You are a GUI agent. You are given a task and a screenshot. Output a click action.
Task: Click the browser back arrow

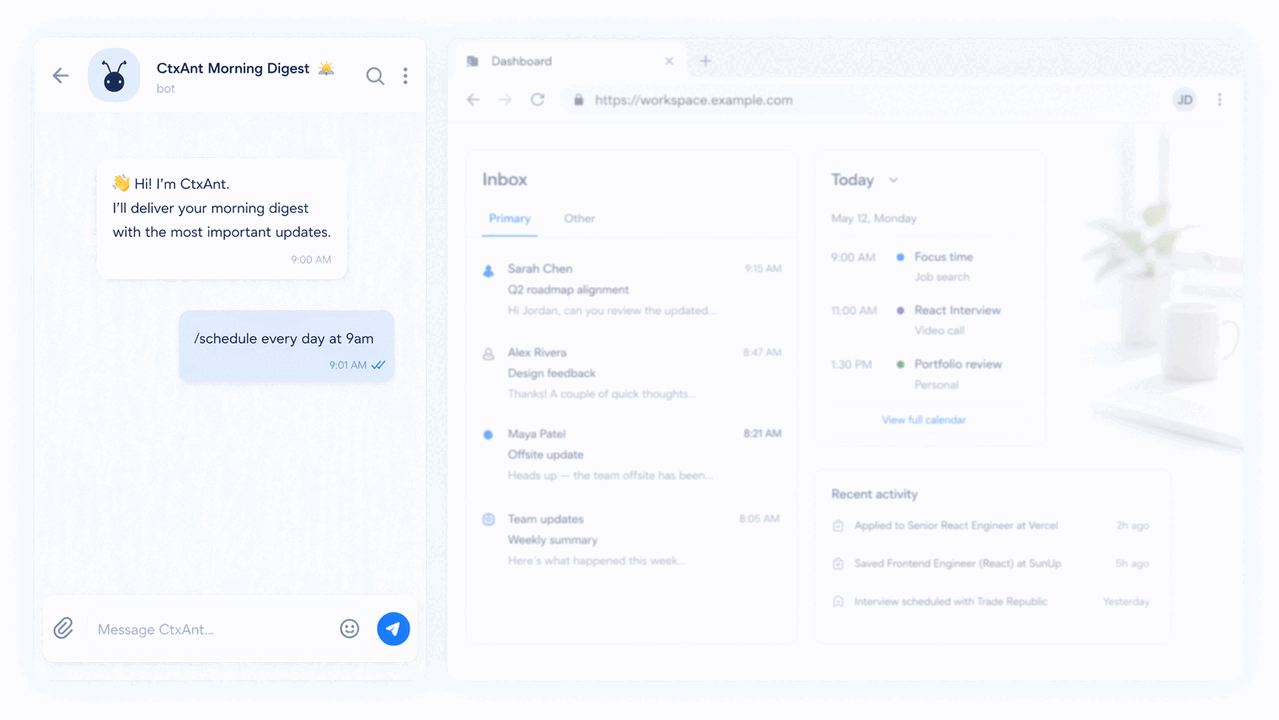(x=474, y=100)
